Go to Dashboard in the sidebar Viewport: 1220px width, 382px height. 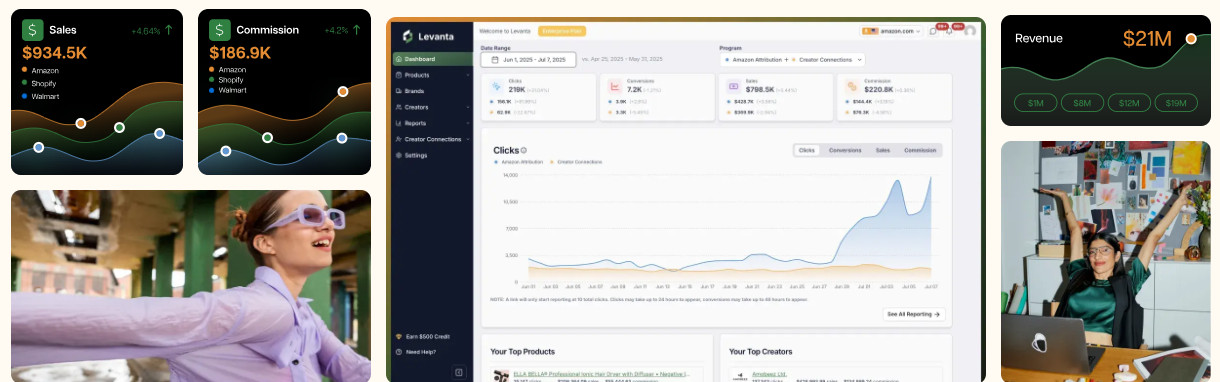point(432,59)
